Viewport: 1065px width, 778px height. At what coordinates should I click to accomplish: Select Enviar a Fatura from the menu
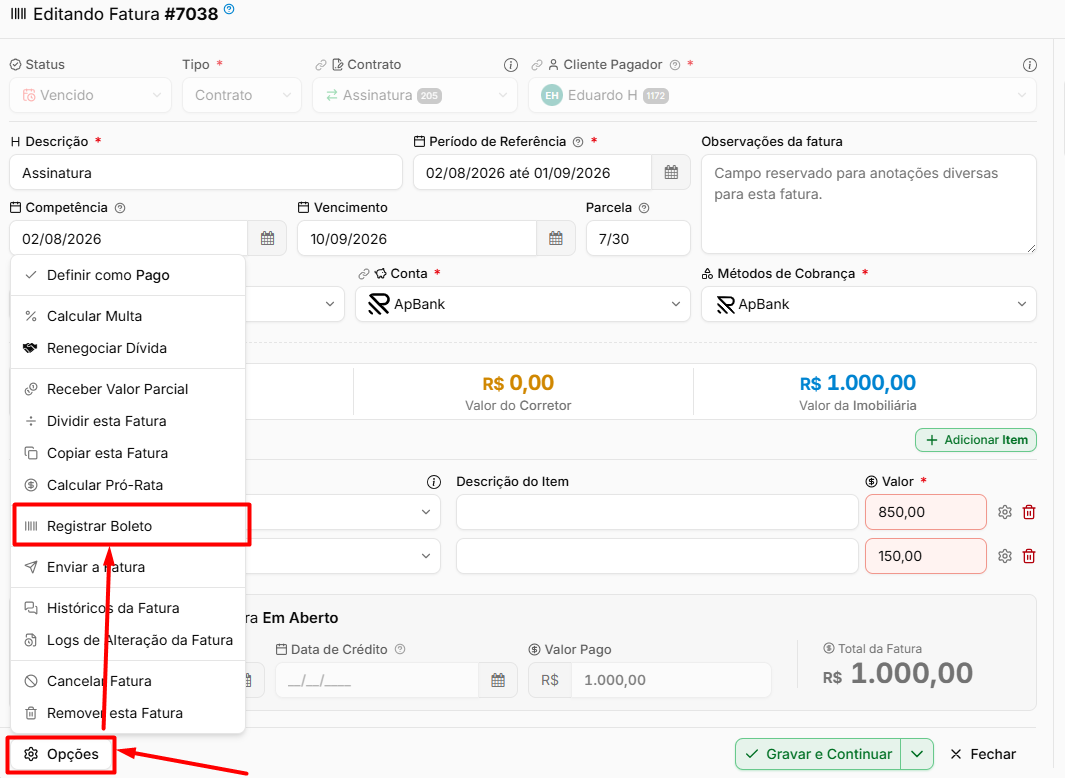point(128,567)
